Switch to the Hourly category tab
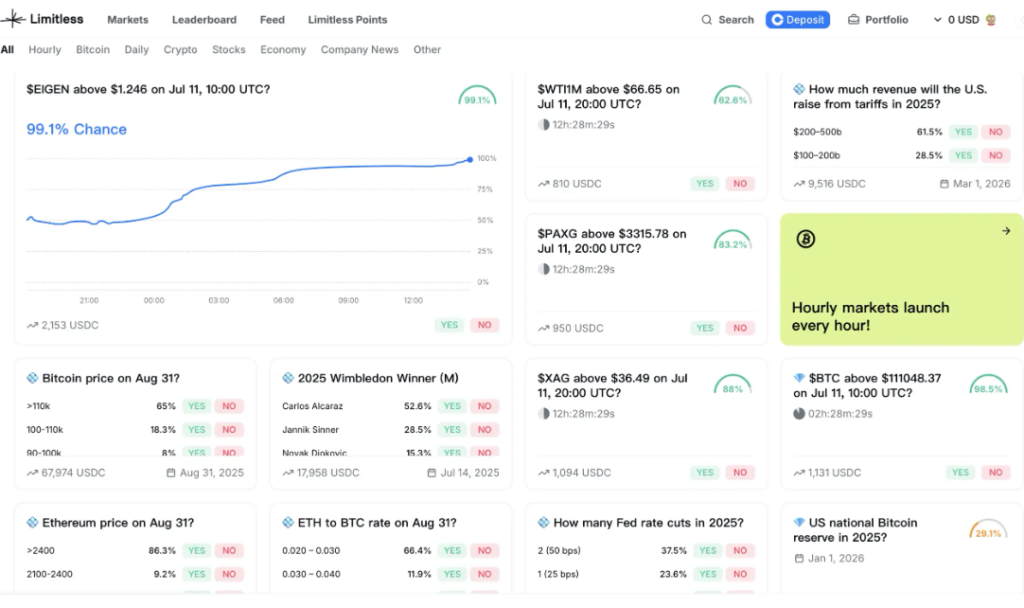The width and height of the screenshot is (1024, 608). [x=45, y=50]
